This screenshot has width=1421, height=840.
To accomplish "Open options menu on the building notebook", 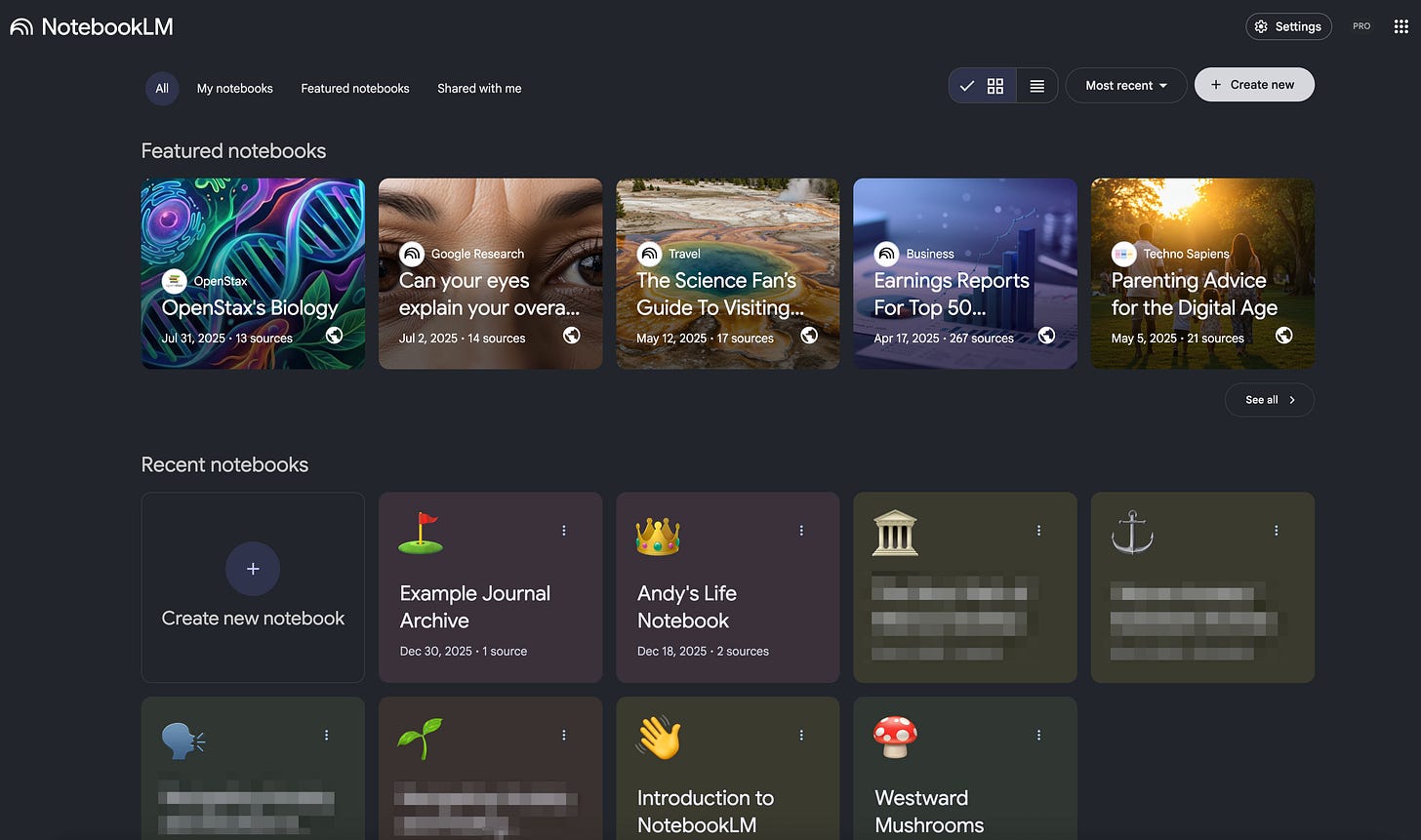I will (x=1039, y=531).
